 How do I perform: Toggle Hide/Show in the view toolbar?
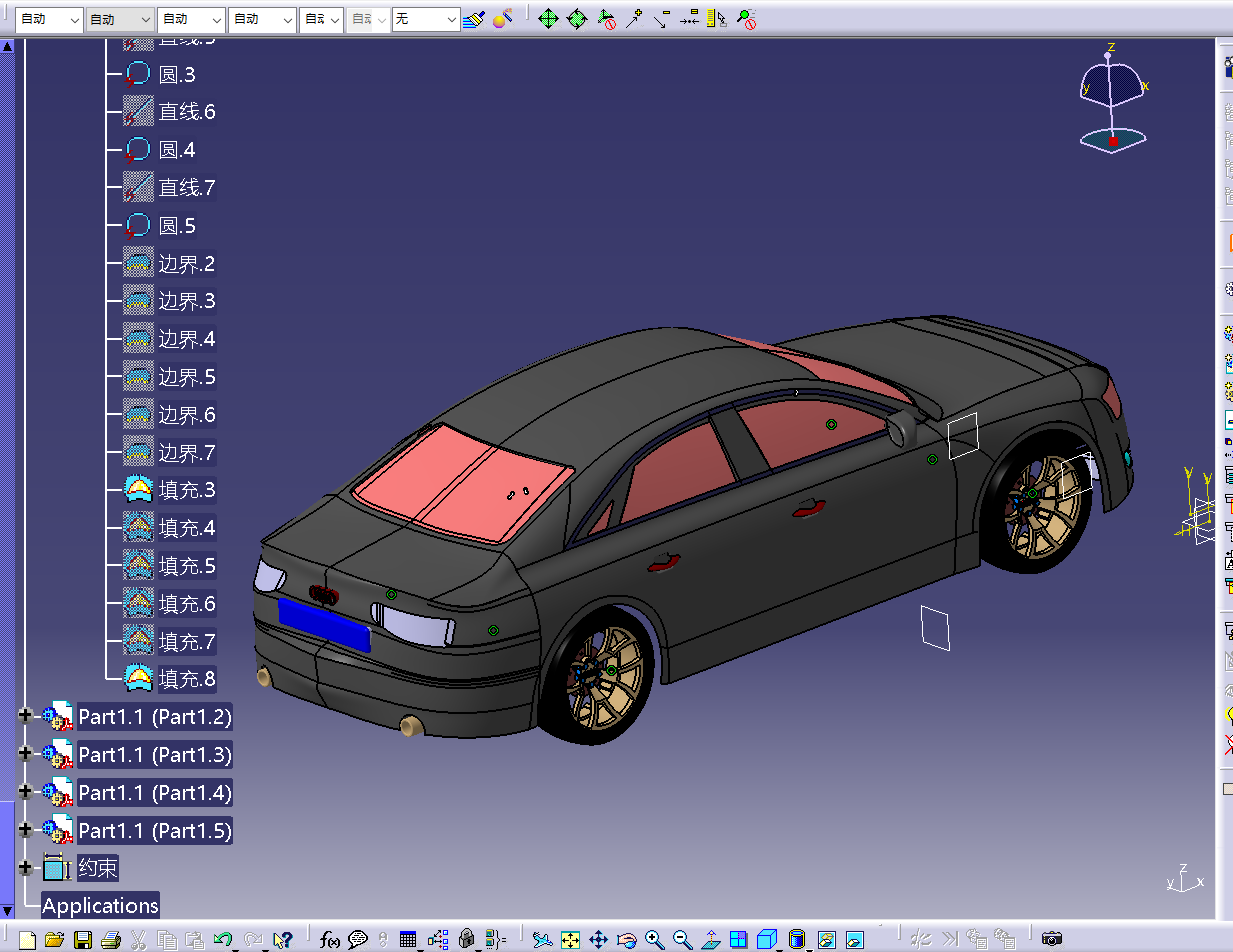pos(827,940)
